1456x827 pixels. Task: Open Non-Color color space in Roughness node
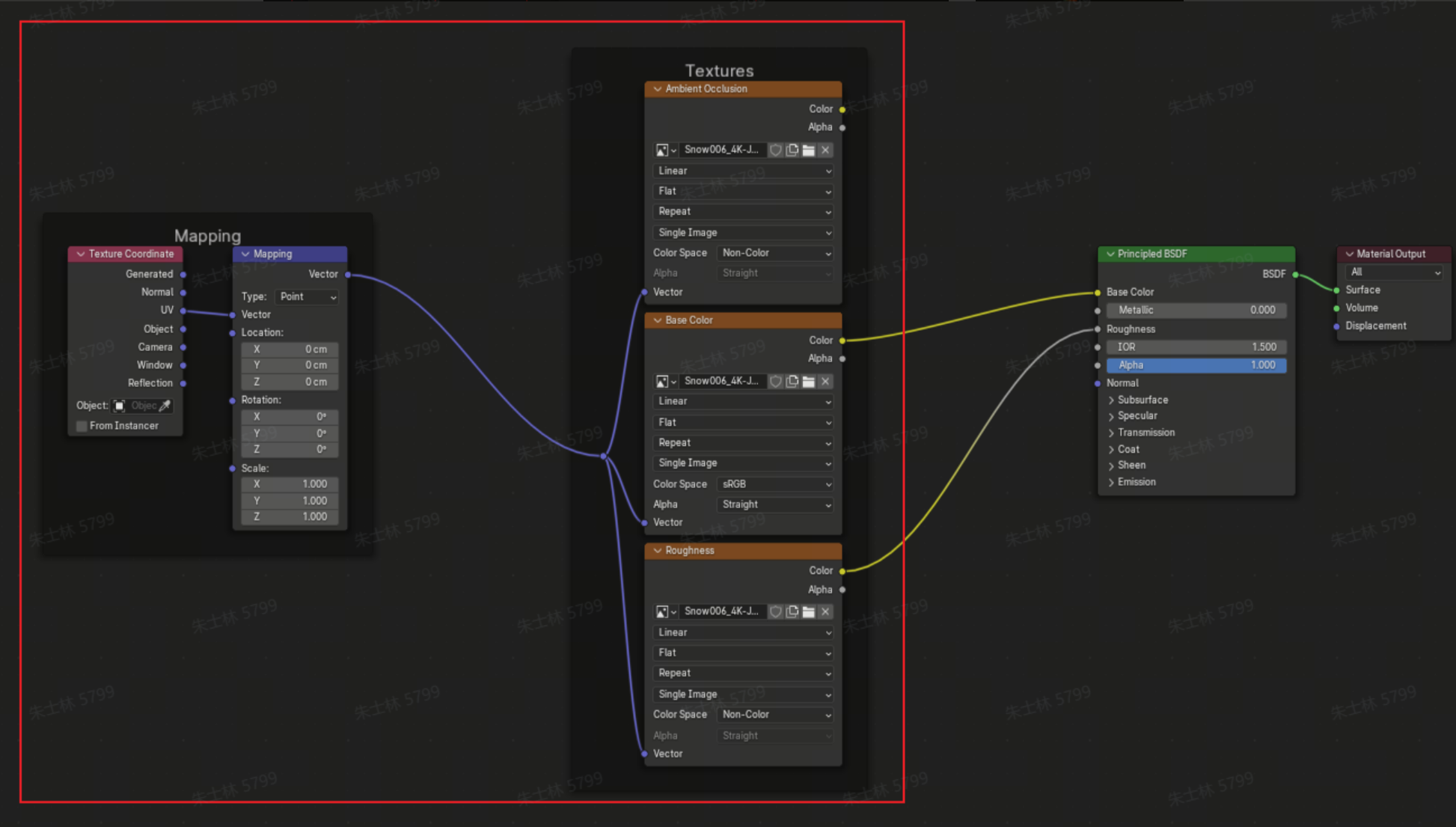coord(775,715)
